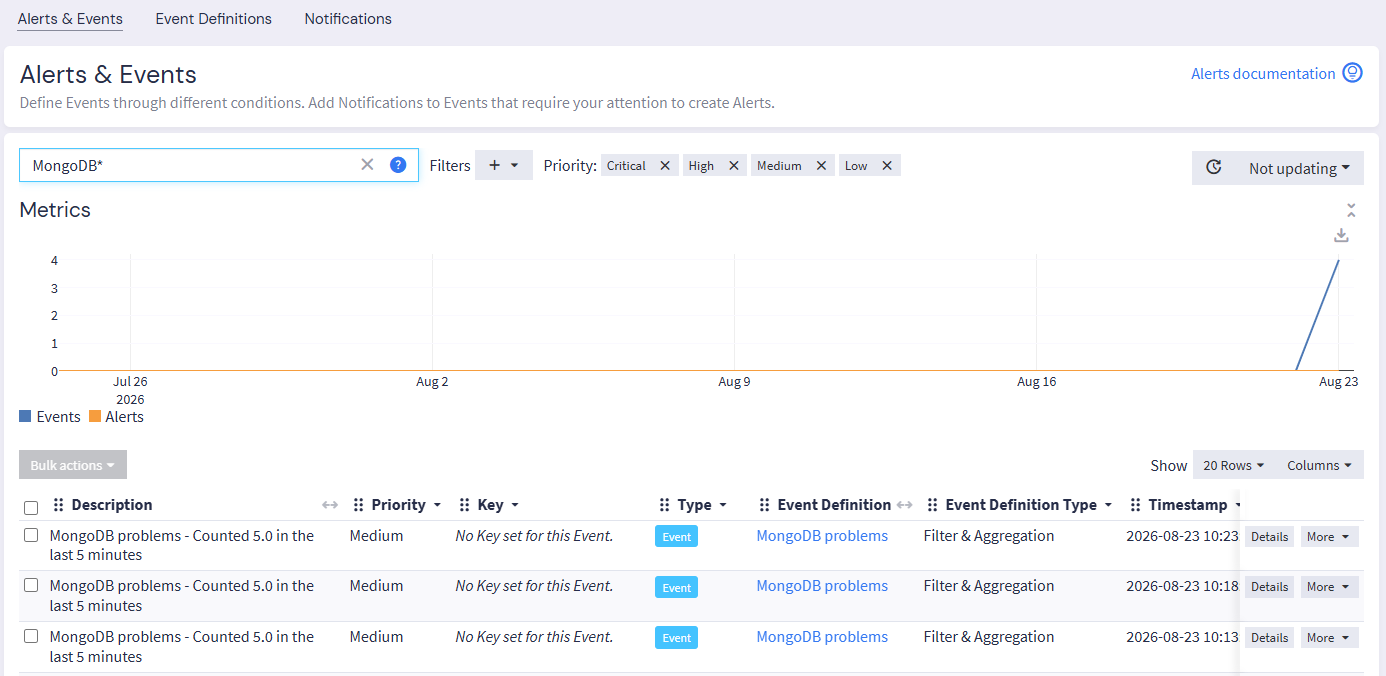Click the Event type badge in 10:13 row
1386x676 pixels.
tap(676, 638)
